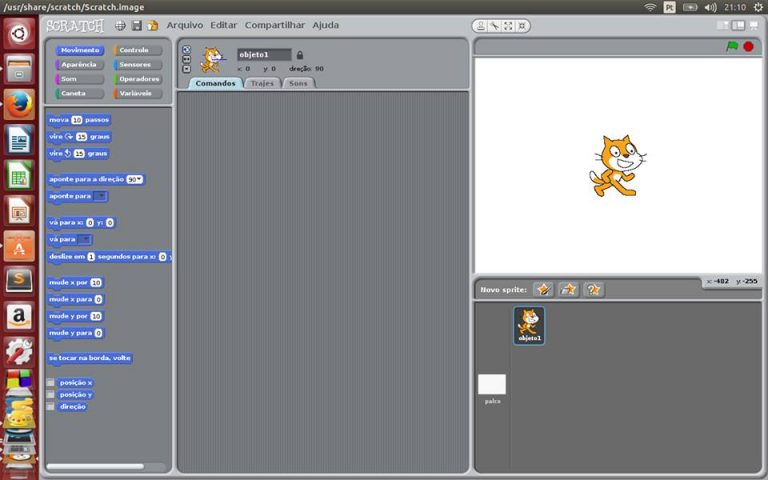Start scripts with green flag
This screenshot has height=480, width=768.
(x=732, y=46)
